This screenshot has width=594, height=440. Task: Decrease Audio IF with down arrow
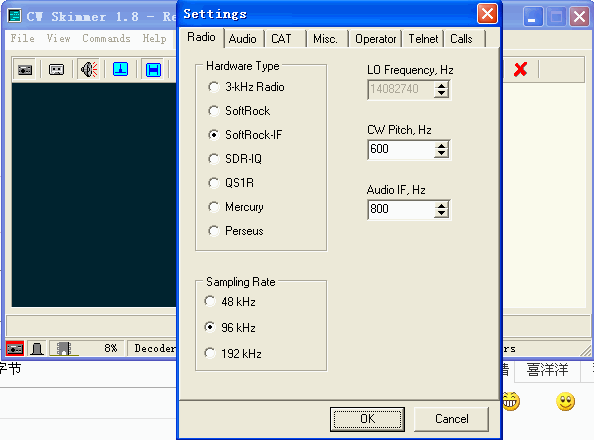point(441,213)
